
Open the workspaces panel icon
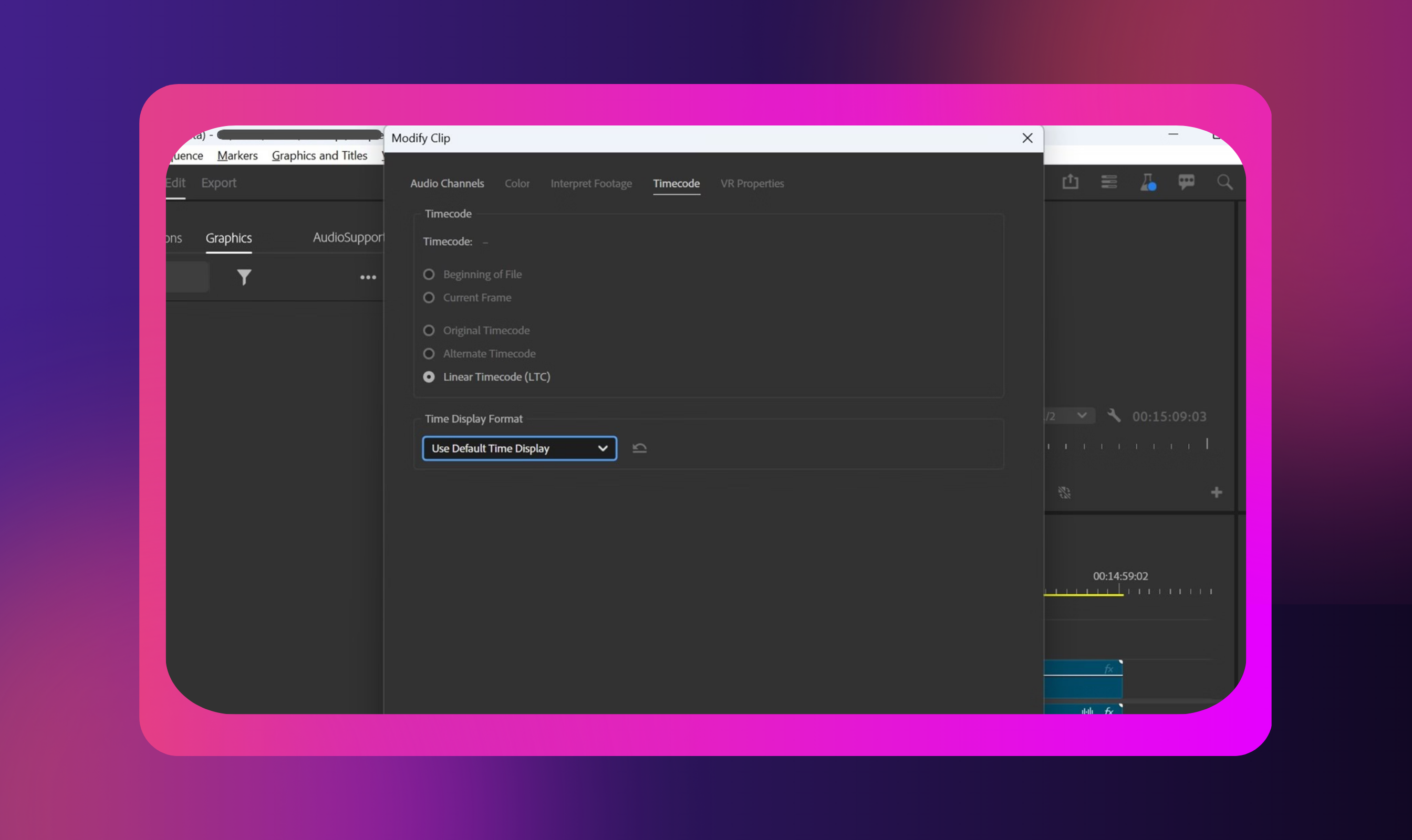(1108, 182)
